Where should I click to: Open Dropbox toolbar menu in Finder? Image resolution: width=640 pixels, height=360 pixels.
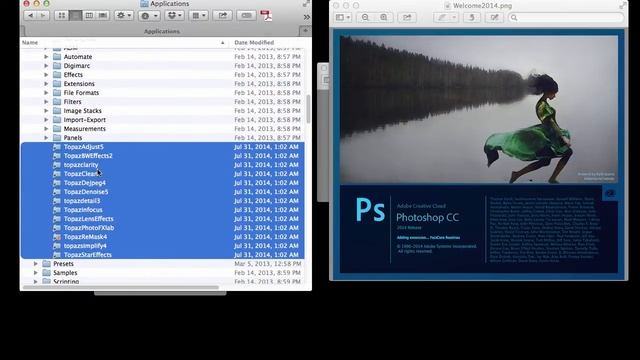point(175,16)
